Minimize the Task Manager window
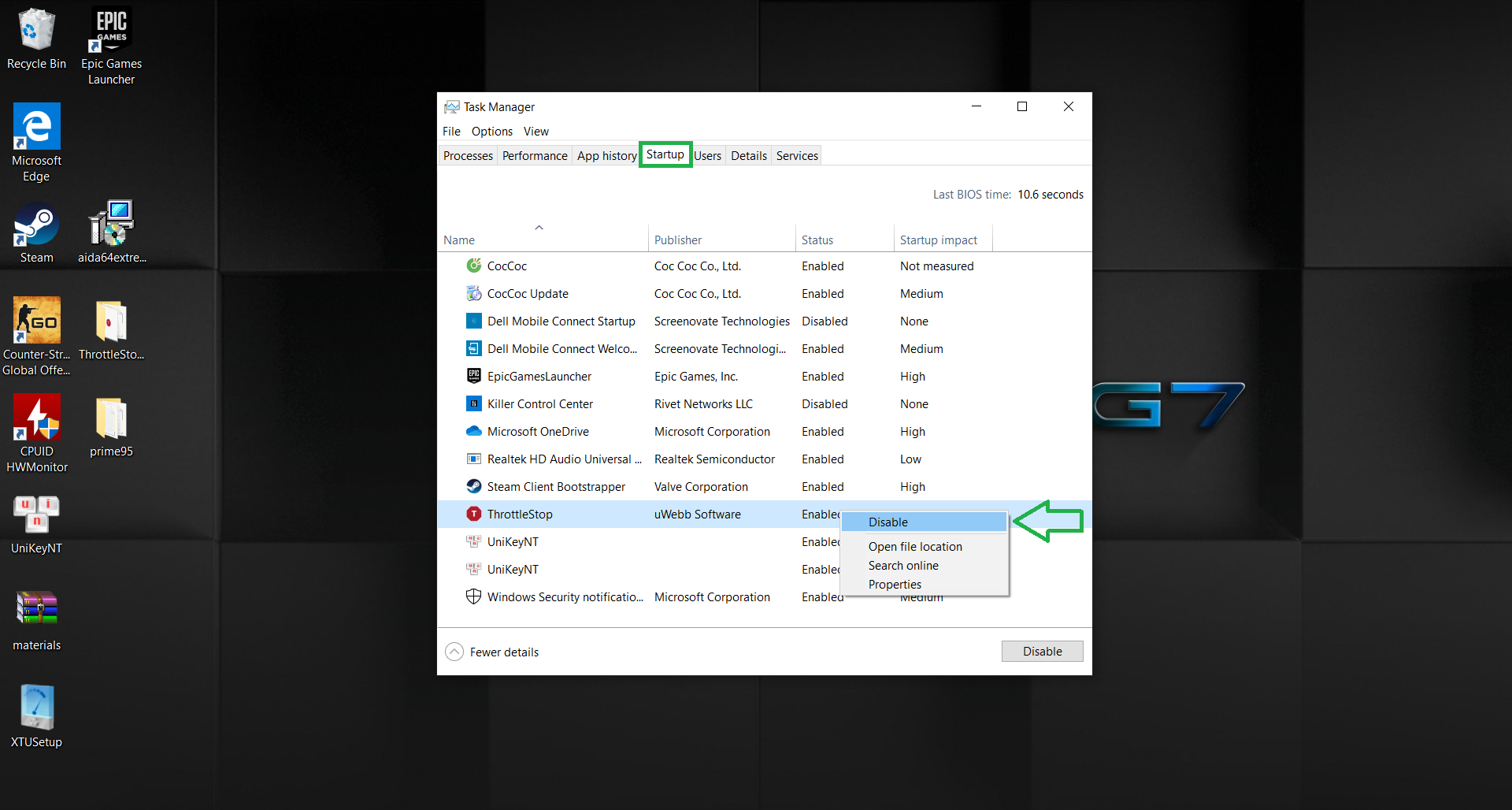Image resolution: width=1512 pixels, height=810 pixels. 976,106
